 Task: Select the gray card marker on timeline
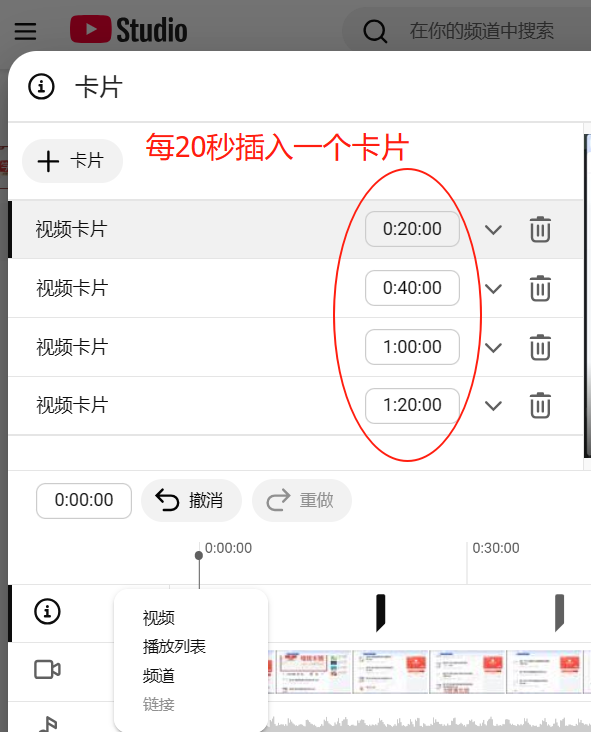click(559, 612)
